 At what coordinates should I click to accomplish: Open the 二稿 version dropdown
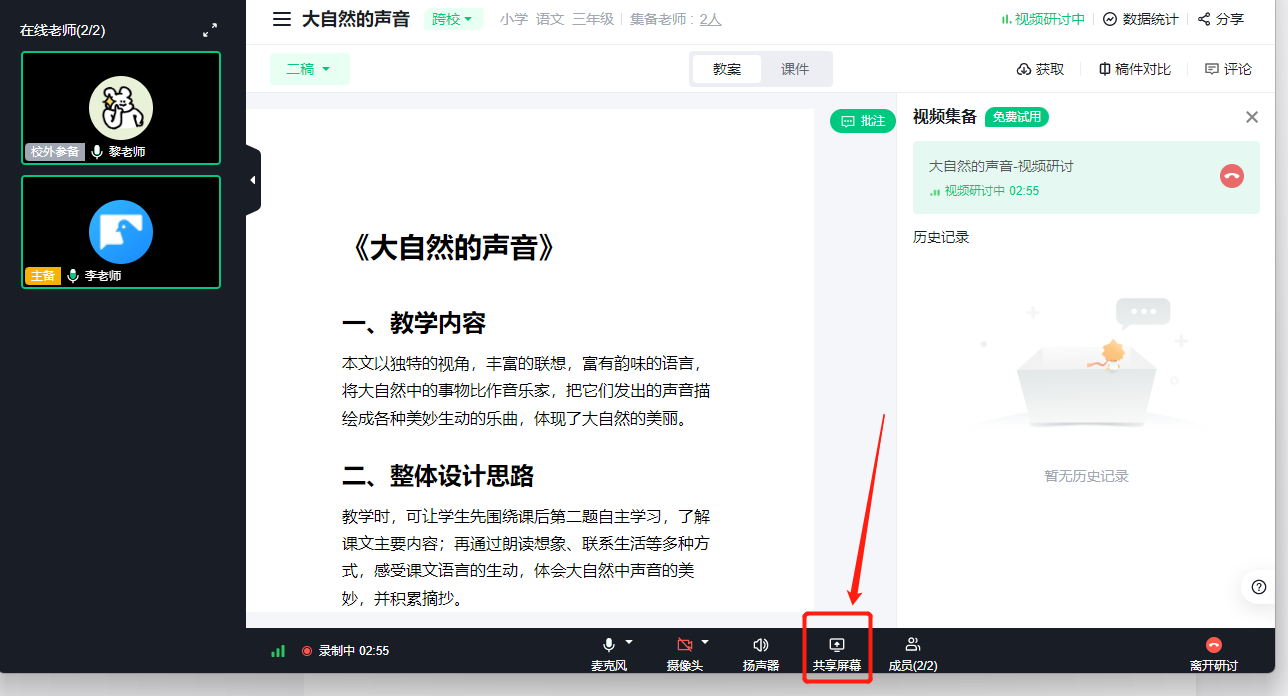pyautogui.click(x=309, y=69)
